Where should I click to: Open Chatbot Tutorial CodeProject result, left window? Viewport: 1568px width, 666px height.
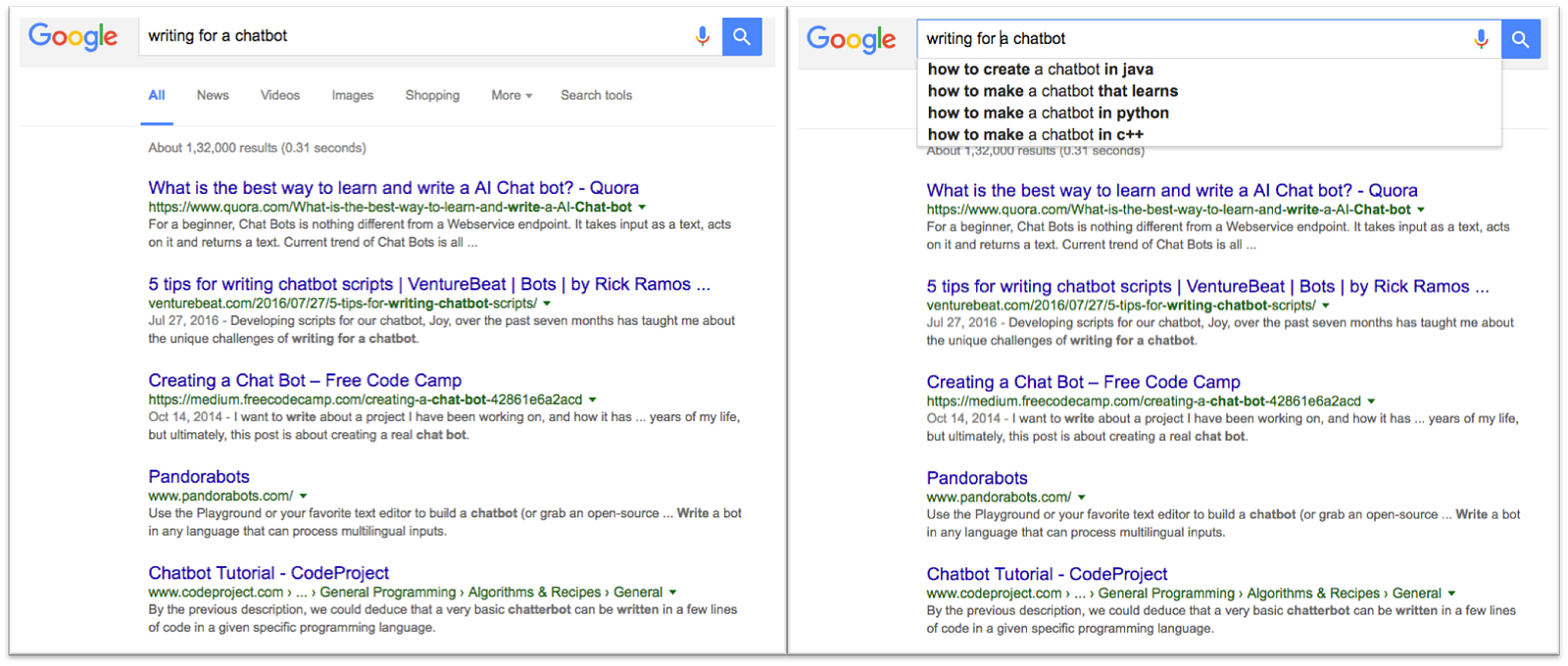click(x=269, y=573)
